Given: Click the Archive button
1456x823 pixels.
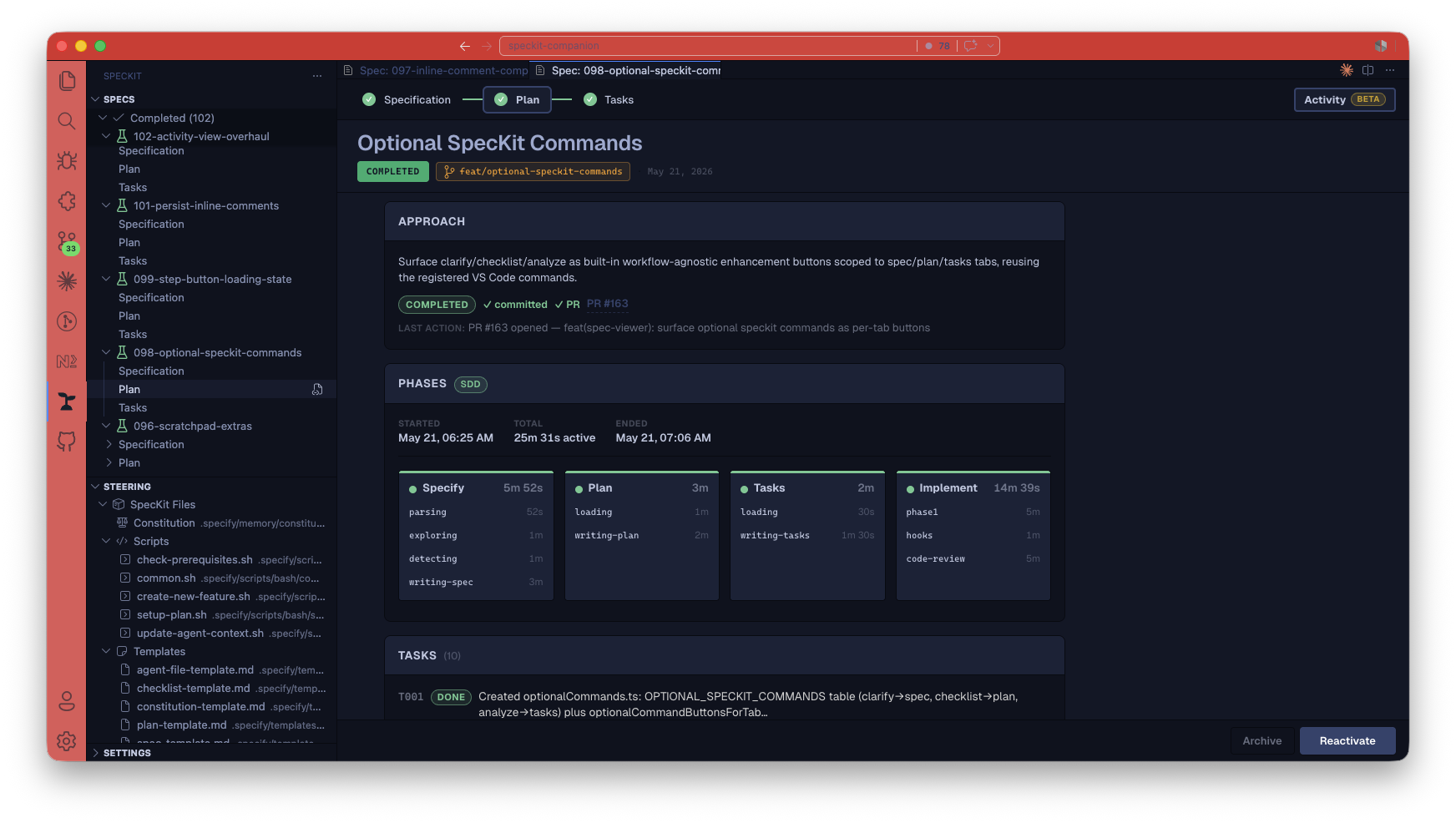Looking at the screenshot, I should [1261, 740].
